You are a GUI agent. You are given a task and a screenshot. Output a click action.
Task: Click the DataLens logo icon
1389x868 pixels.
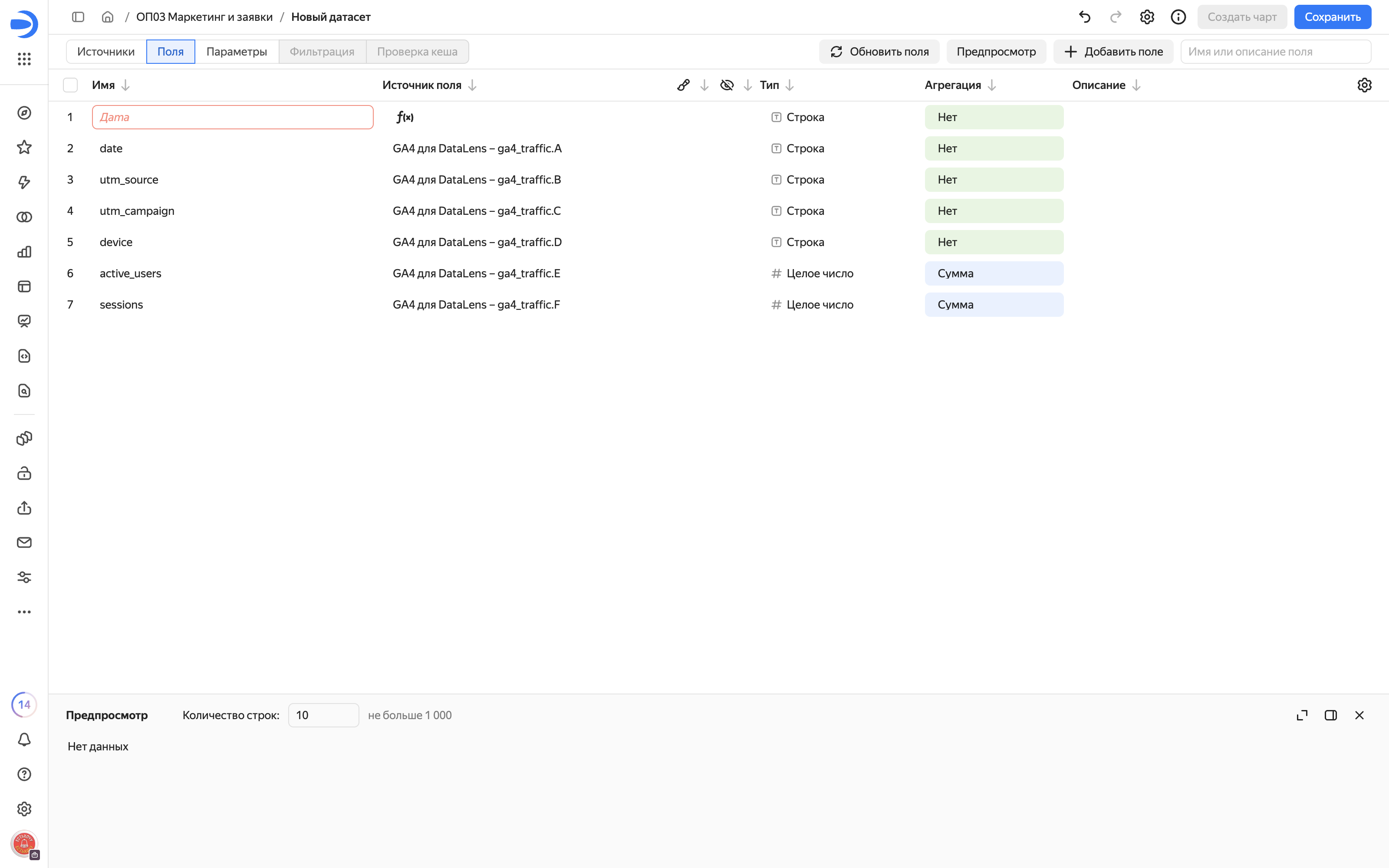tap(24, 23)
